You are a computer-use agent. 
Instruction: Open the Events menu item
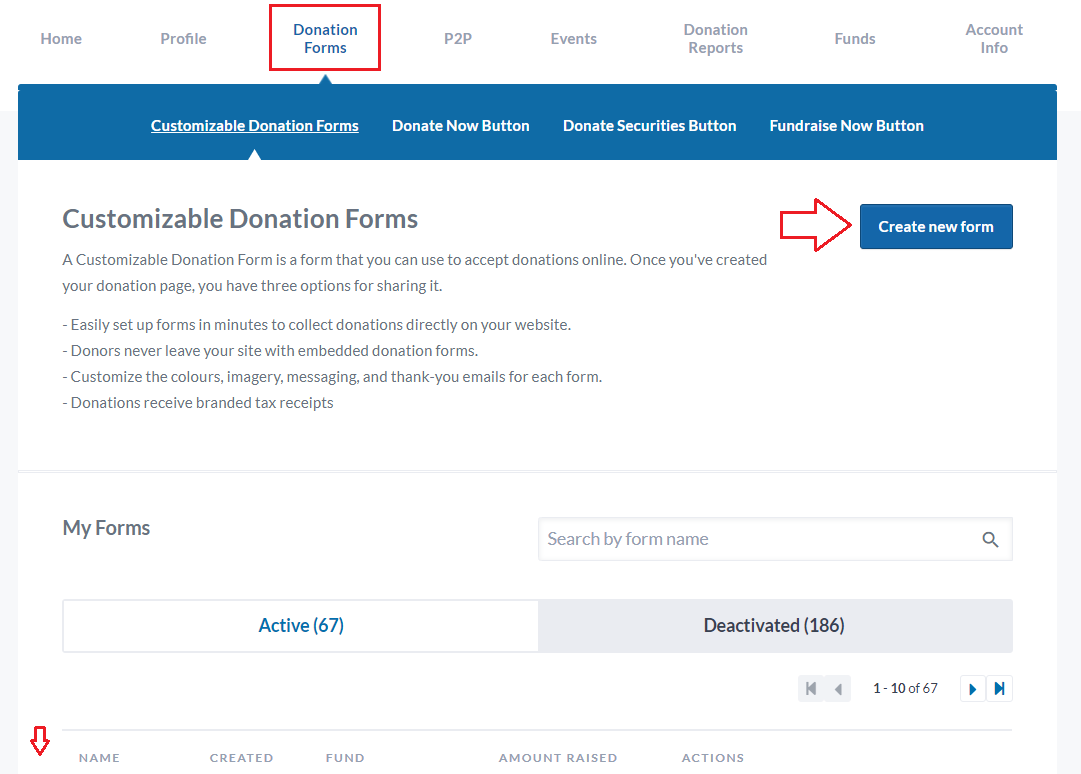[x=574, y=39]
